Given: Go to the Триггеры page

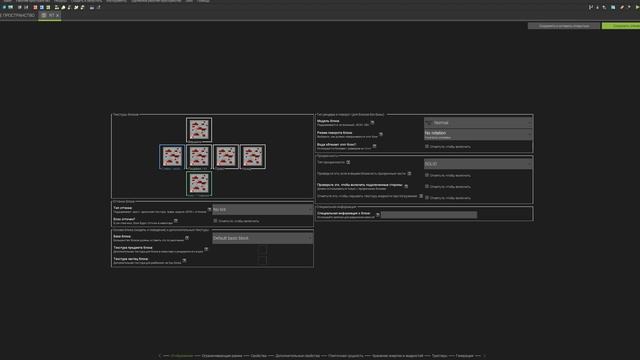Looking at the screenshot, I should point(439,356).
